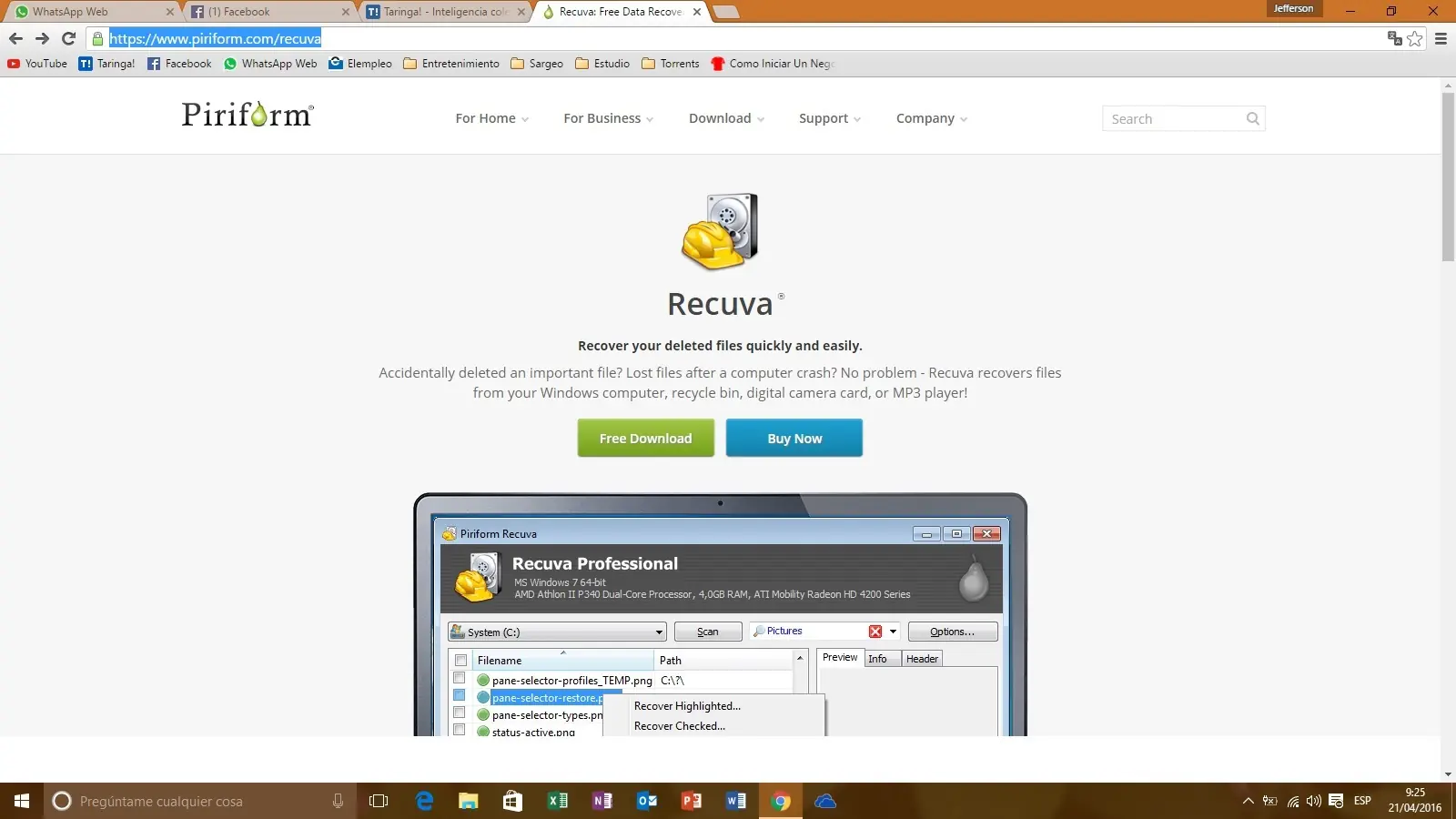Open the Action Center notification icon

1336,801
